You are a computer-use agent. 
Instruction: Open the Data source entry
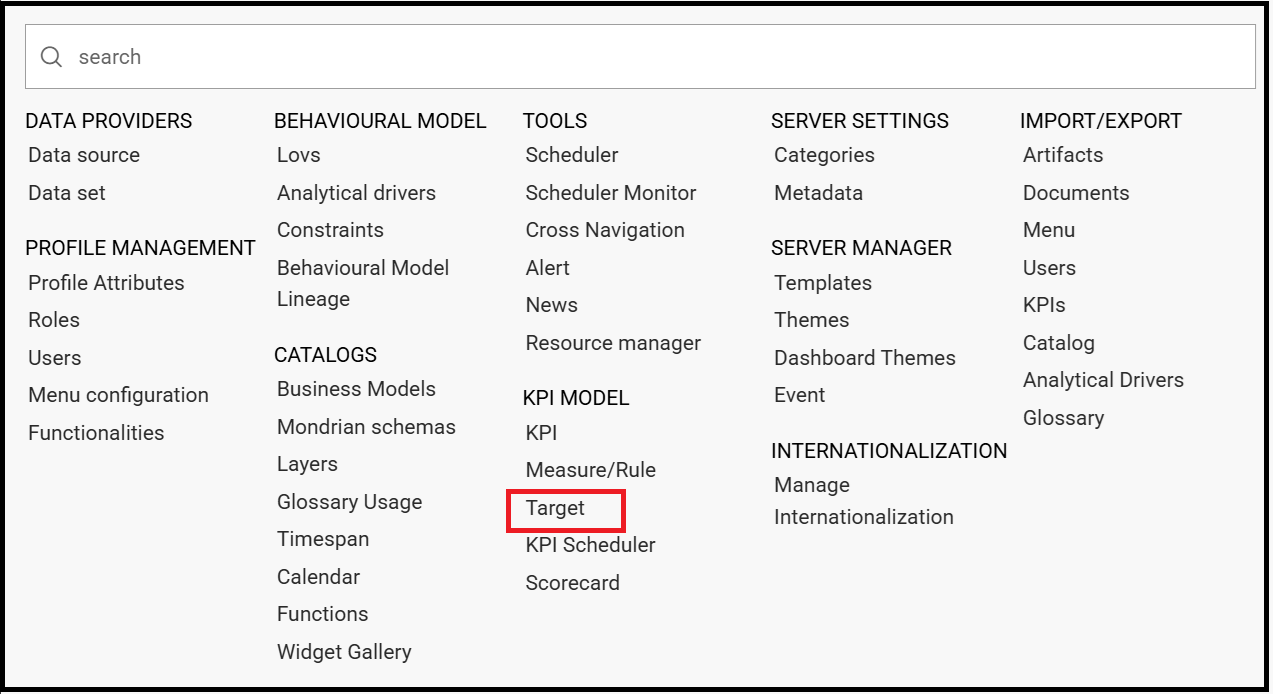84,155
